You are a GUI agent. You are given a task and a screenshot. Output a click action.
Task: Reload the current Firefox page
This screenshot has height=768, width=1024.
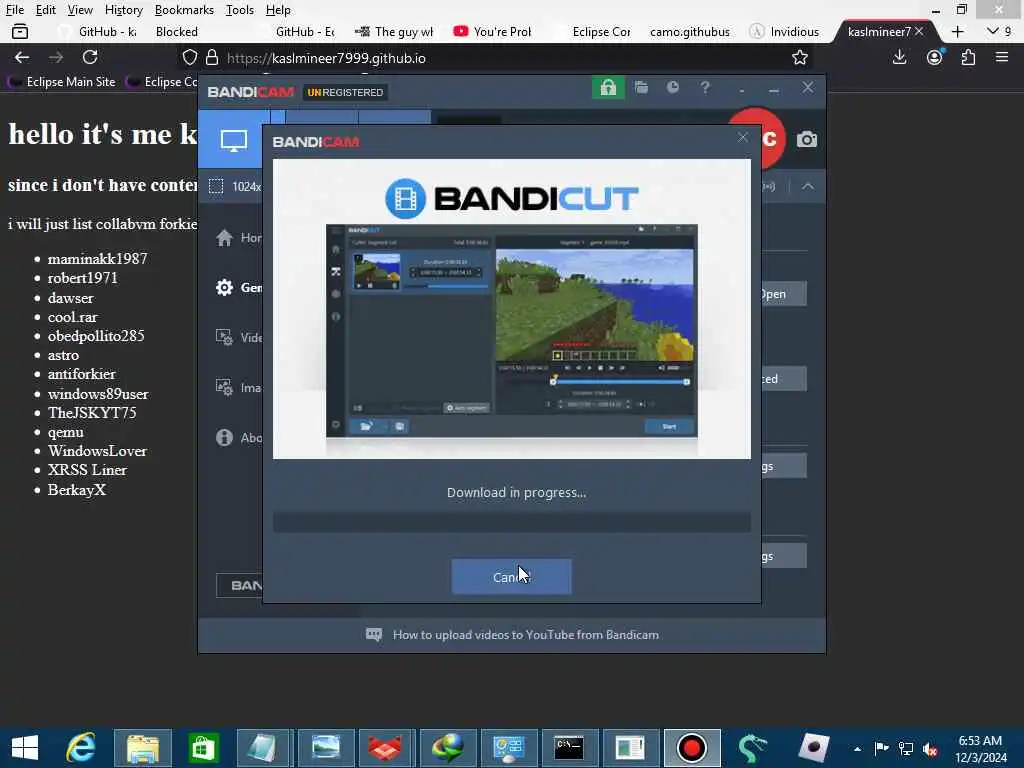pos(90,57)
